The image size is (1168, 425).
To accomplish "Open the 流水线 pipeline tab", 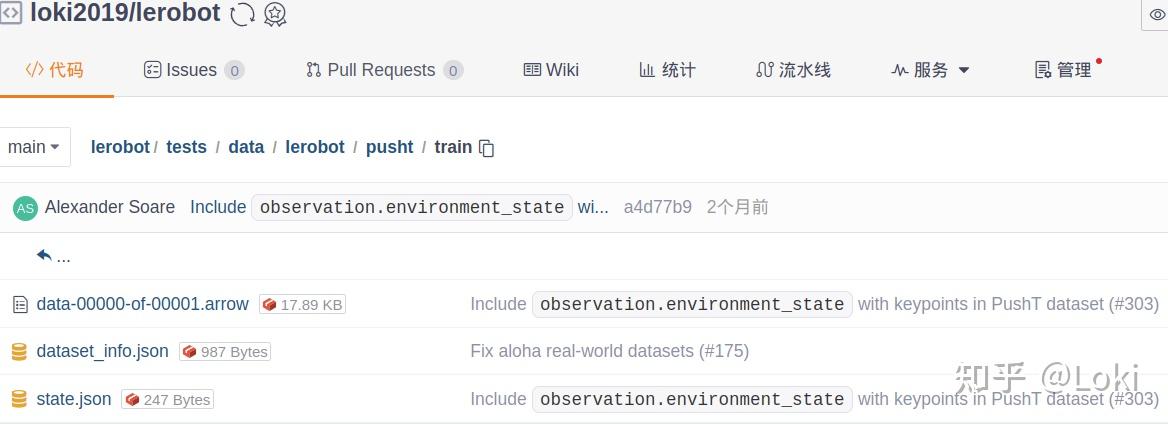I will click(x=793, y=70).
